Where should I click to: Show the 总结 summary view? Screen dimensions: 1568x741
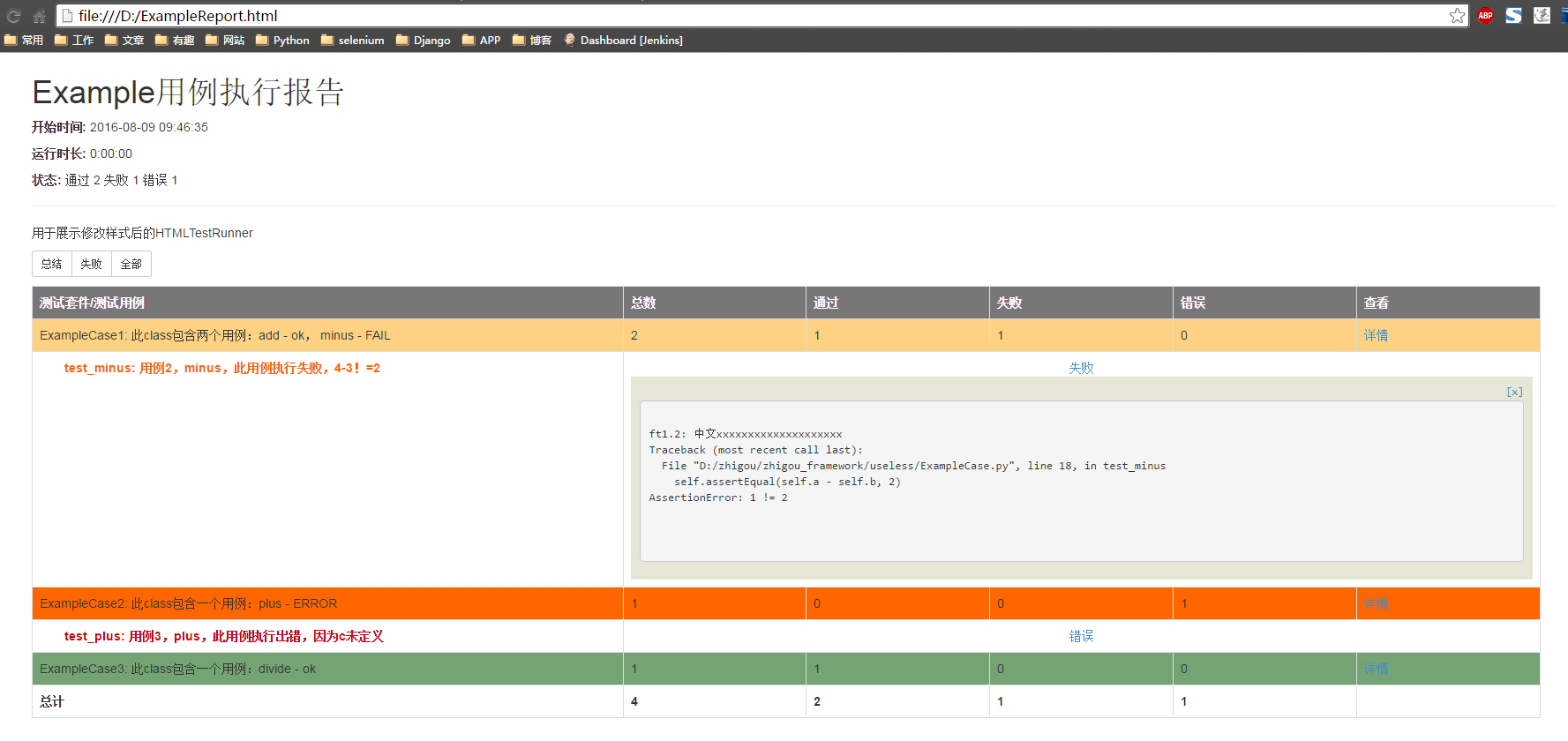pyautogui.click(x=52, y=264)
